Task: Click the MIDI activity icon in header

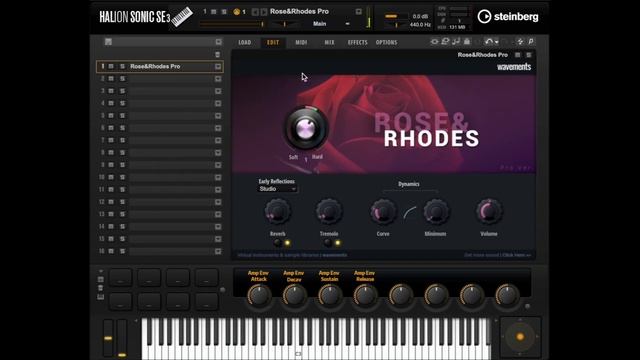Action: coord(236,12)
